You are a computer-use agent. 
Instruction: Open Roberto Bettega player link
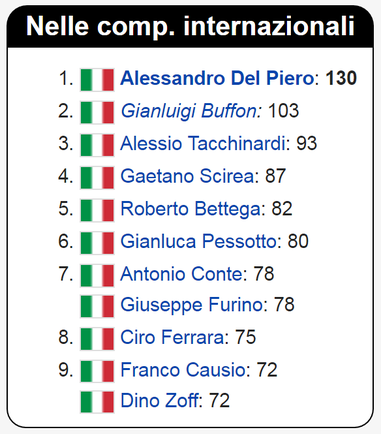coord(190,209)
